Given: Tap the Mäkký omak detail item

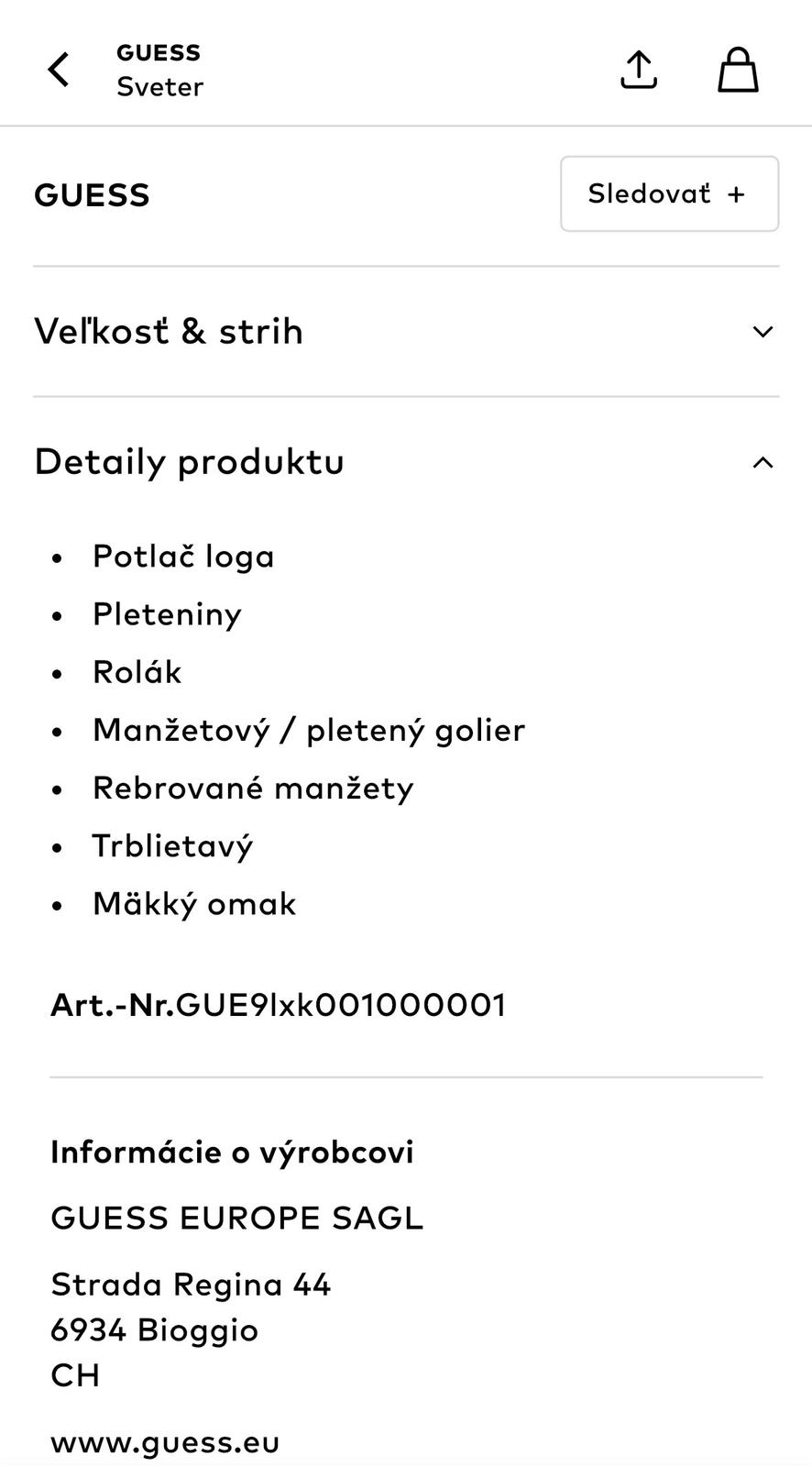Looking at the screenshot, I should click(x=194, y=904).
